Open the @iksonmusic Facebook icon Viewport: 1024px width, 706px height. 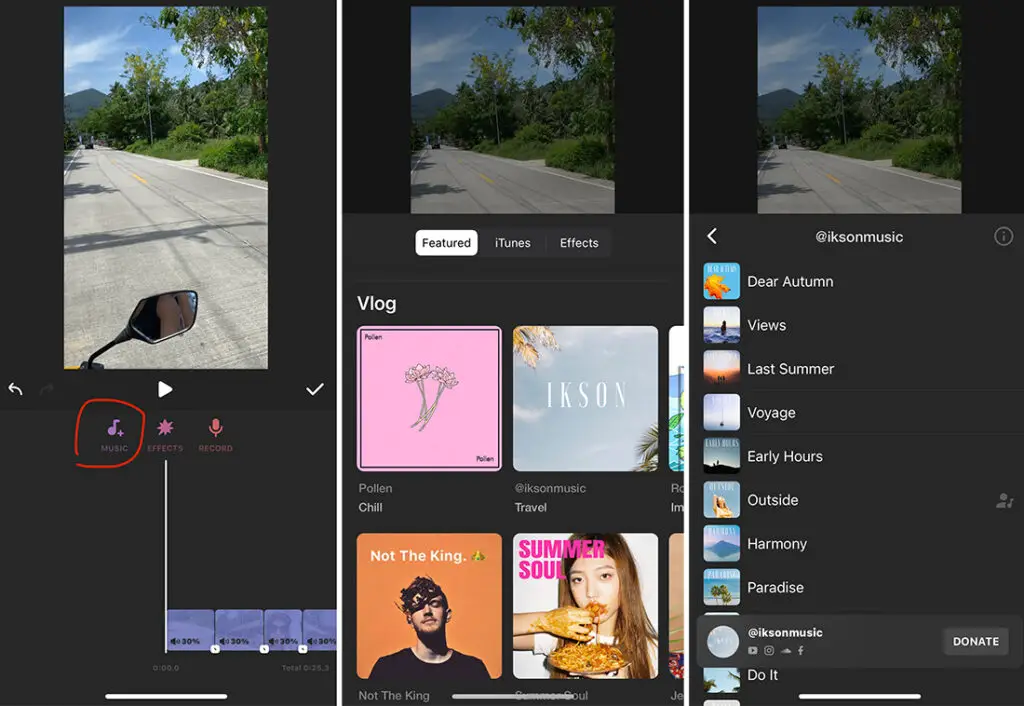pyautogui.click(x=801, y=650)
